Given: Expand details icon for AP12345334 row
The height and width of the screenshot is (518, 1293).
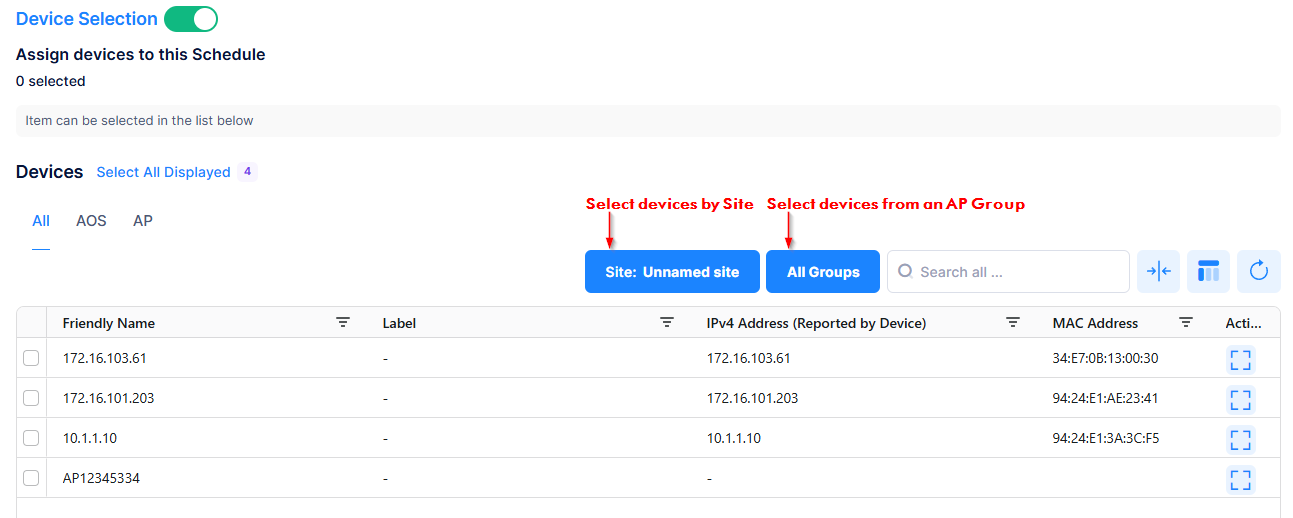Looking at the screenshot, I should coord(1240,479).
